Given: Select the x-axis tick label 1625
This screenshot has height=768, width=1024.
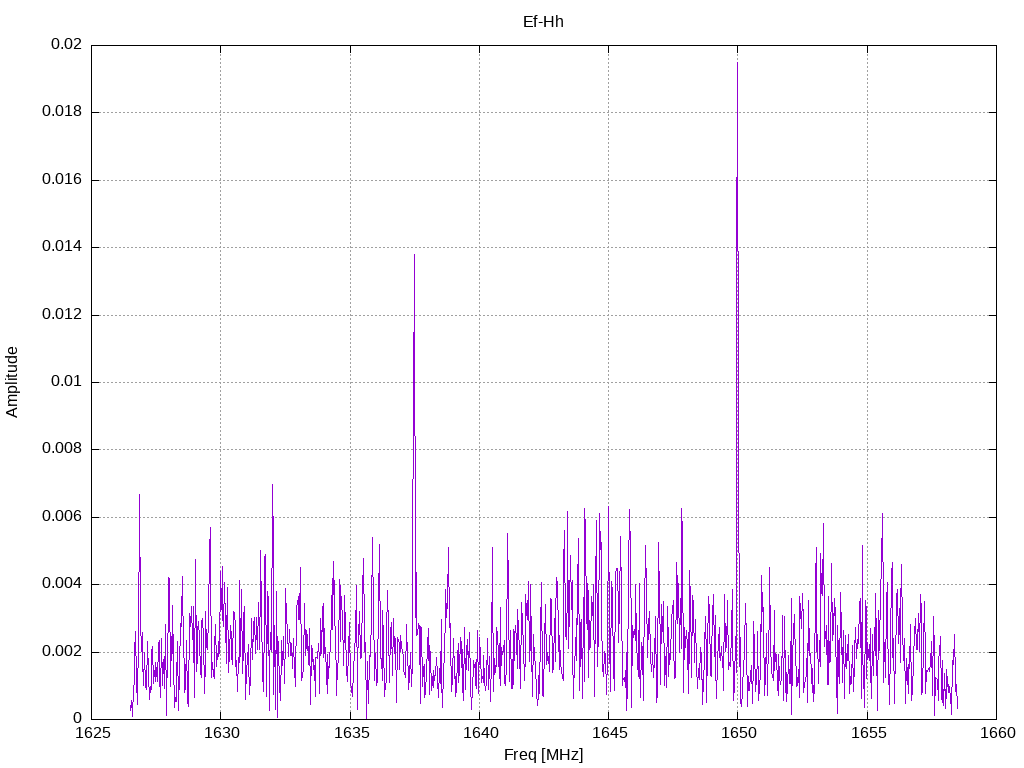Looking at the screenshot, I should pos(92,733).
